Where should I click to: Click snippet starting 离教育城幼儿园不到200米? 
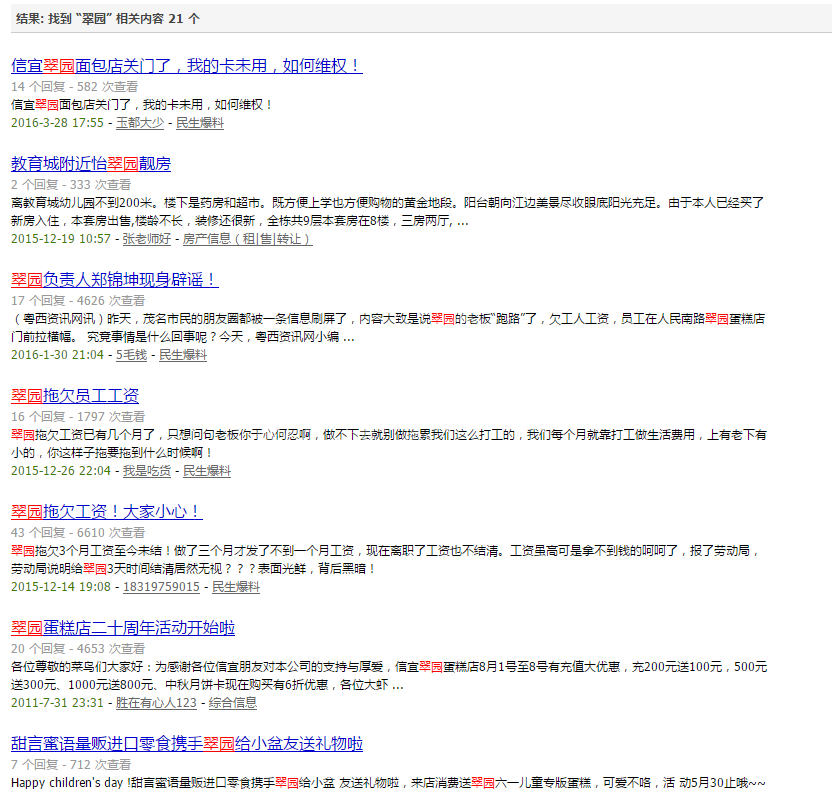click(387, 212)
